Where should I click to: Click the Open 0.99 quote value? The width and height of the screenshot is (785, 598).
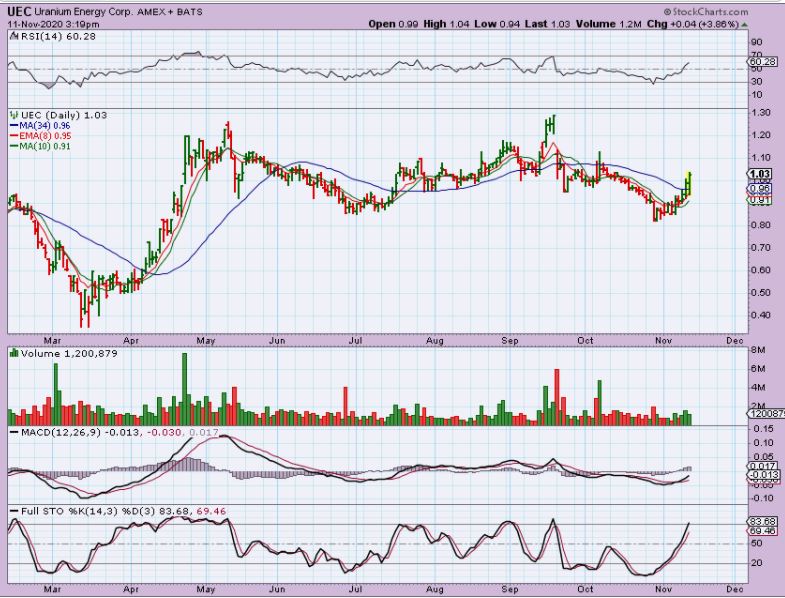pyautogui.click(x=393, y=24)
